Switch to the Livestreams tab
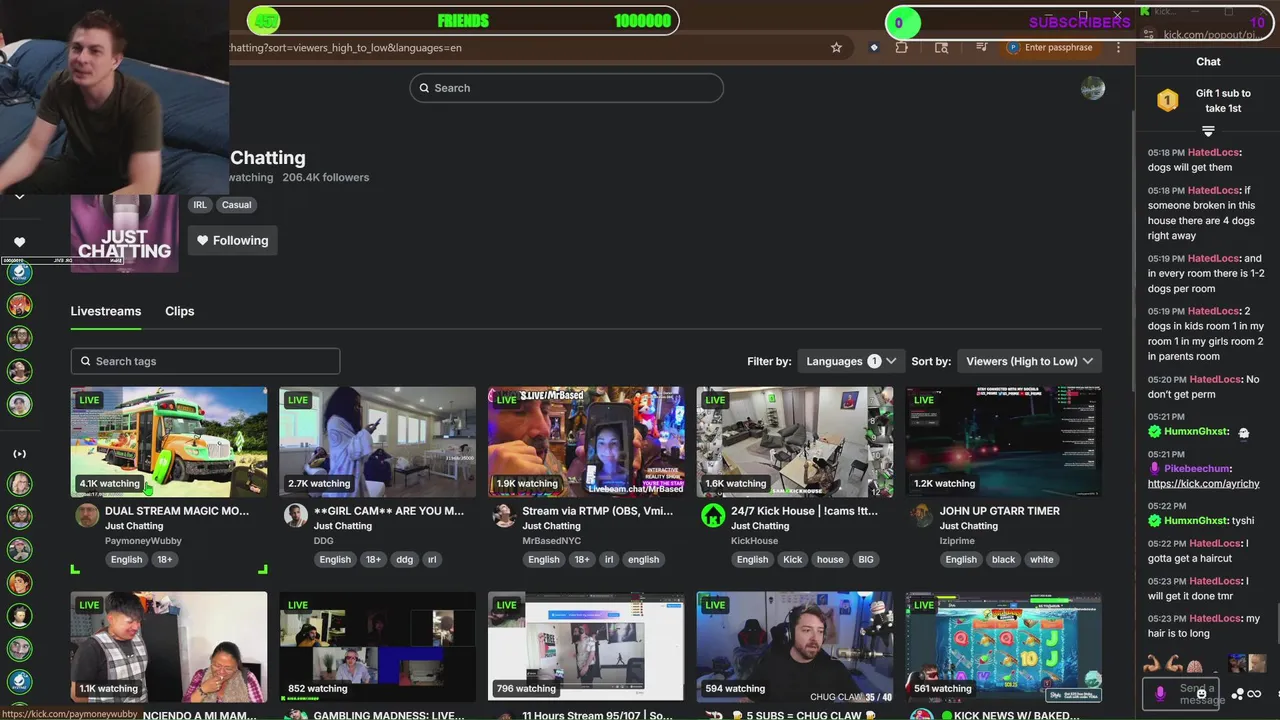1280x720 pixels. tap(105, 311)
